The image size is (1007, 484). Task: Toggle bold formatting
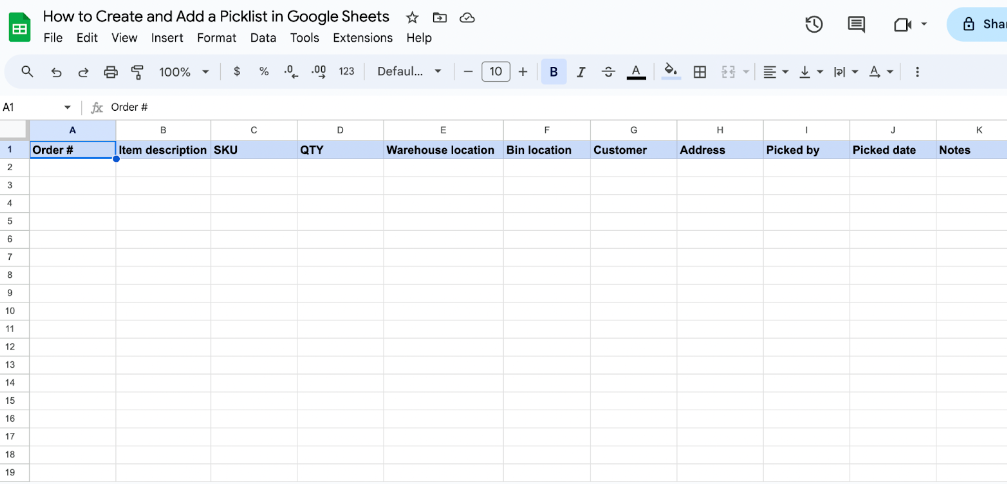click(554, 72)
